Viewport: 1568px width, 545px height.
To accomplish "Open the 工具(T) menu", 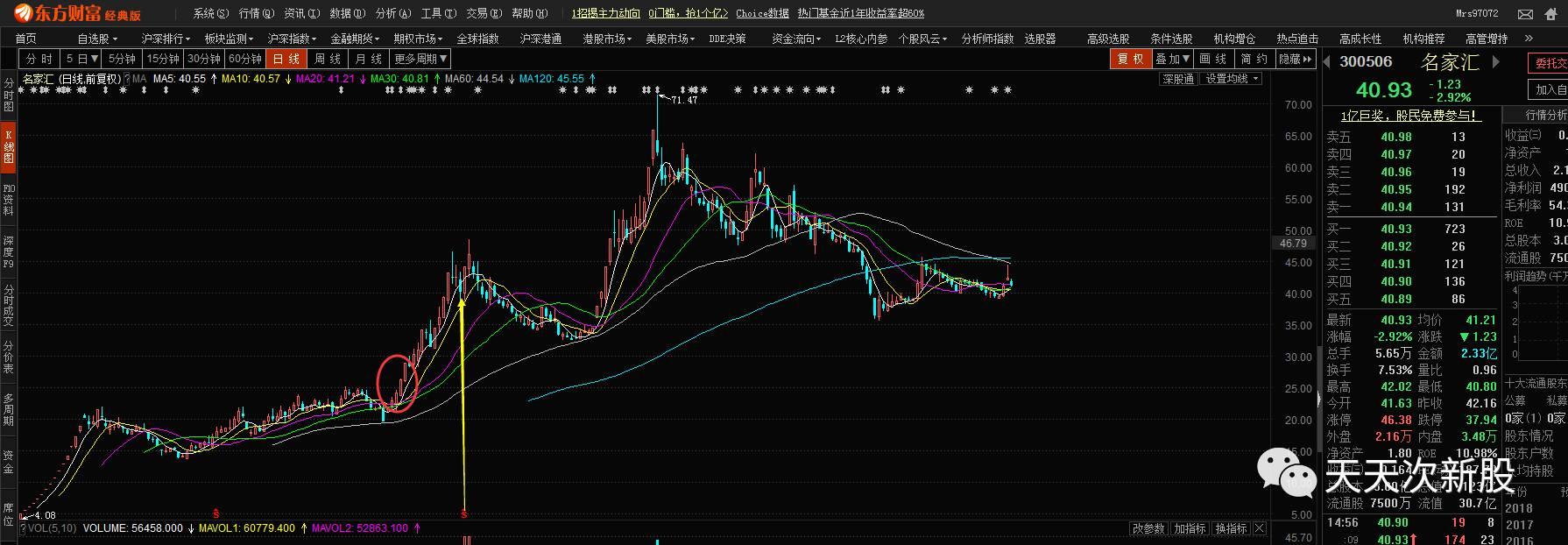I will 439,14.
